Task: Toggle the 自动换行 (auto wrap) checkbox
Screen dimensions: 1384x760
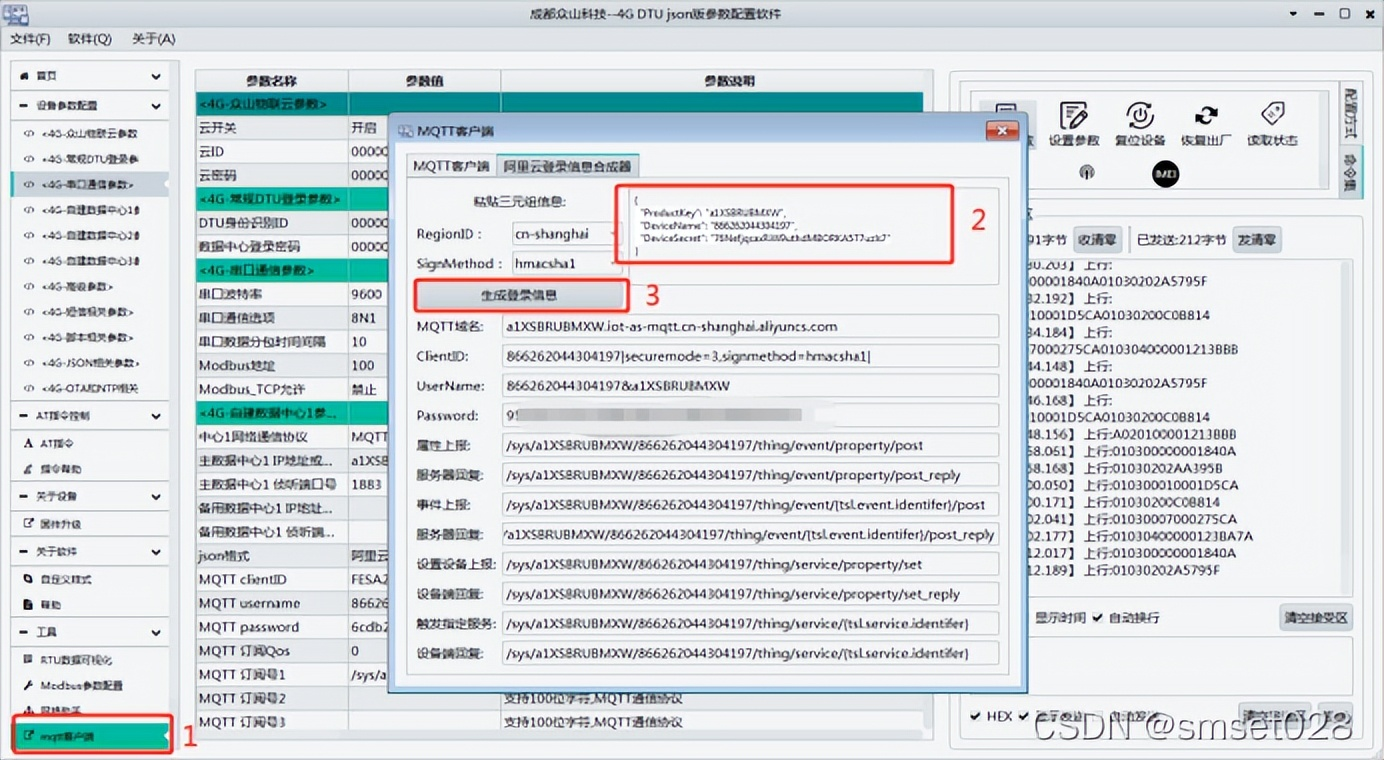Action: click(1098, 617)
